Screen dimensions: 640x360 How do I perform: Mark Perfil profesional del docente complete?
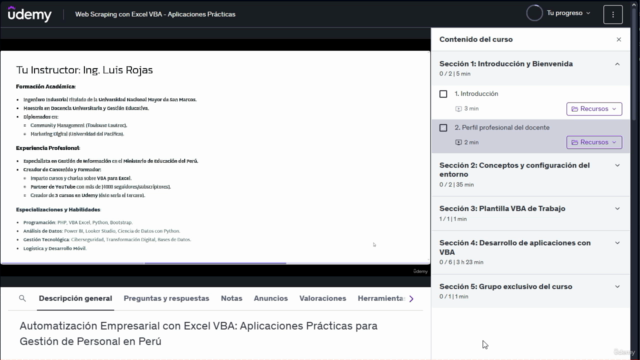443,128
